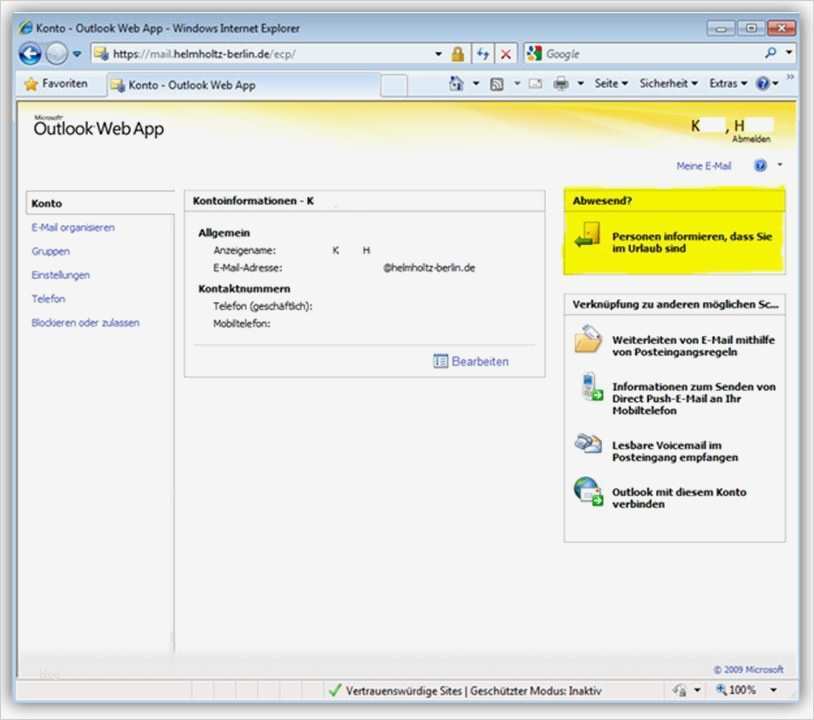Expand the Print dropdown arrow

coord(580,84)
